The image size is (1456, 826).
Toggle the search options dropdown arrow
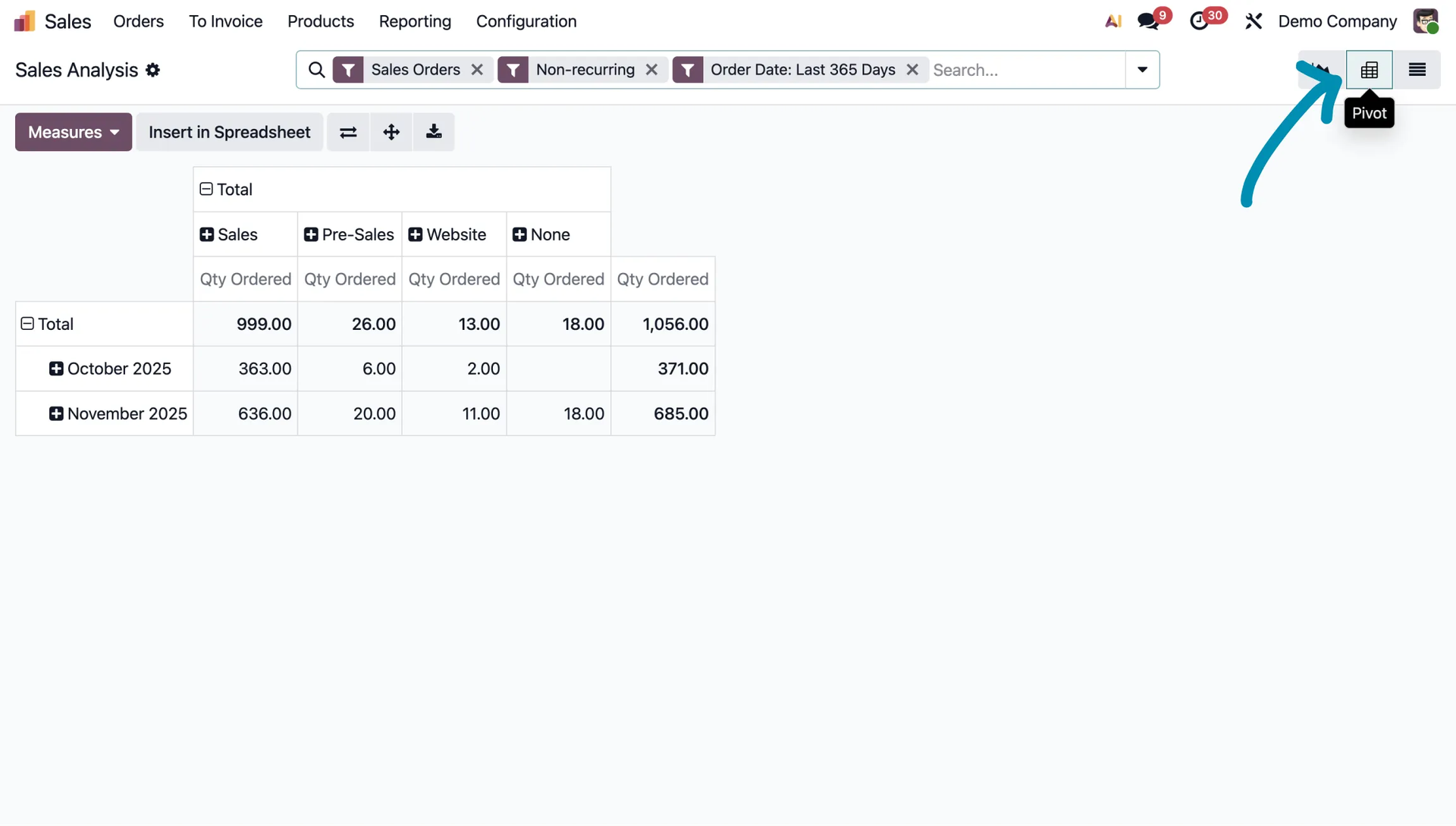(x=1142, y=70)
